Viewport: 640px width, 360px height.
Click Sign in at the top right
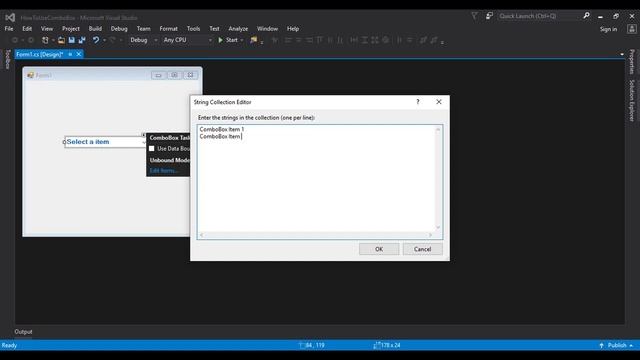[608, 29]
